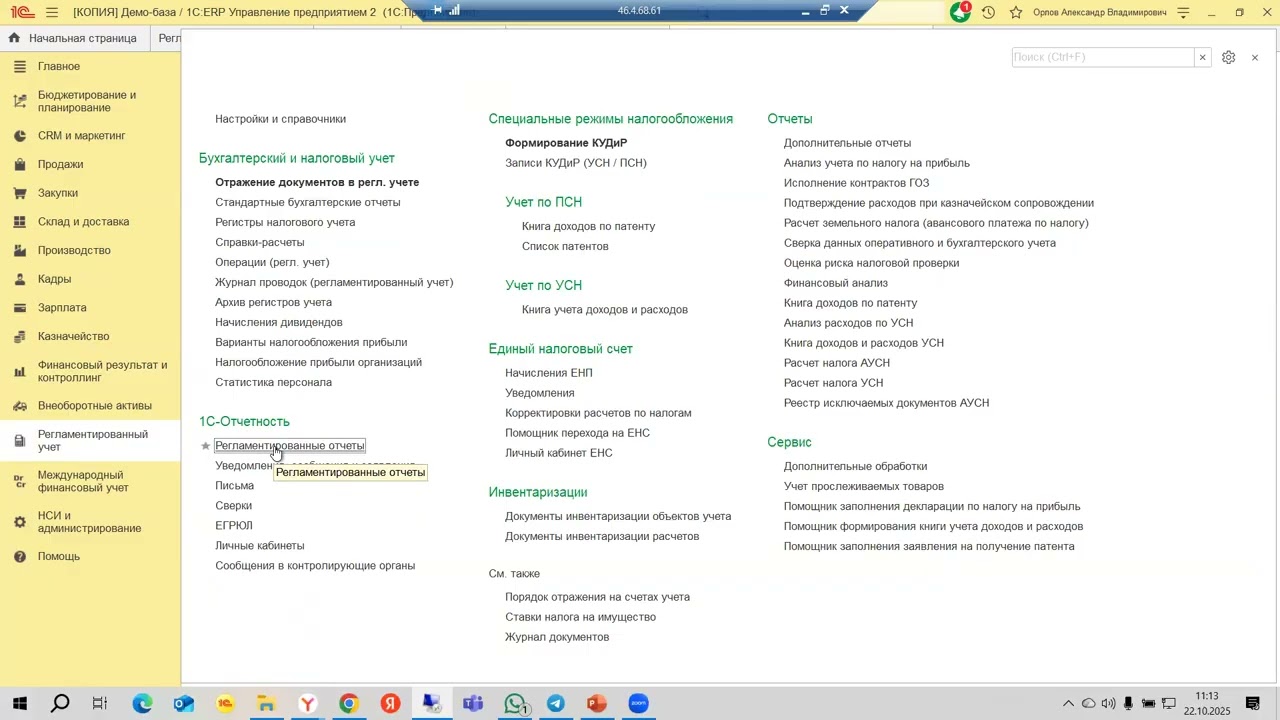Open the 1C main menu hamburger icon
This screenshot has height=720, width=1280.
[52, 12]
